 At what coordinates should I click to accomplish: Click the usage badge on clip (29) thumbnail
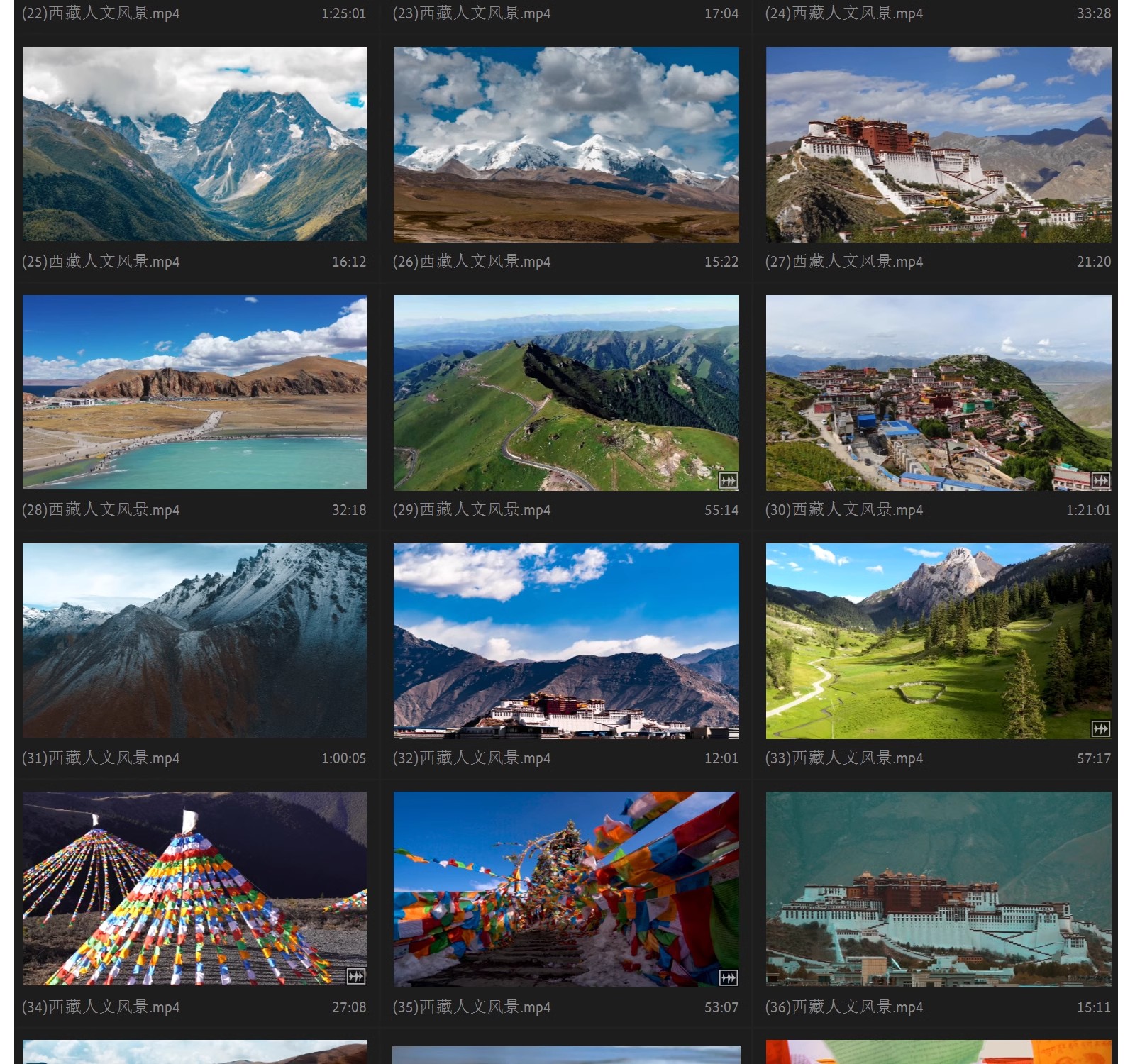(x=729, y=480)
